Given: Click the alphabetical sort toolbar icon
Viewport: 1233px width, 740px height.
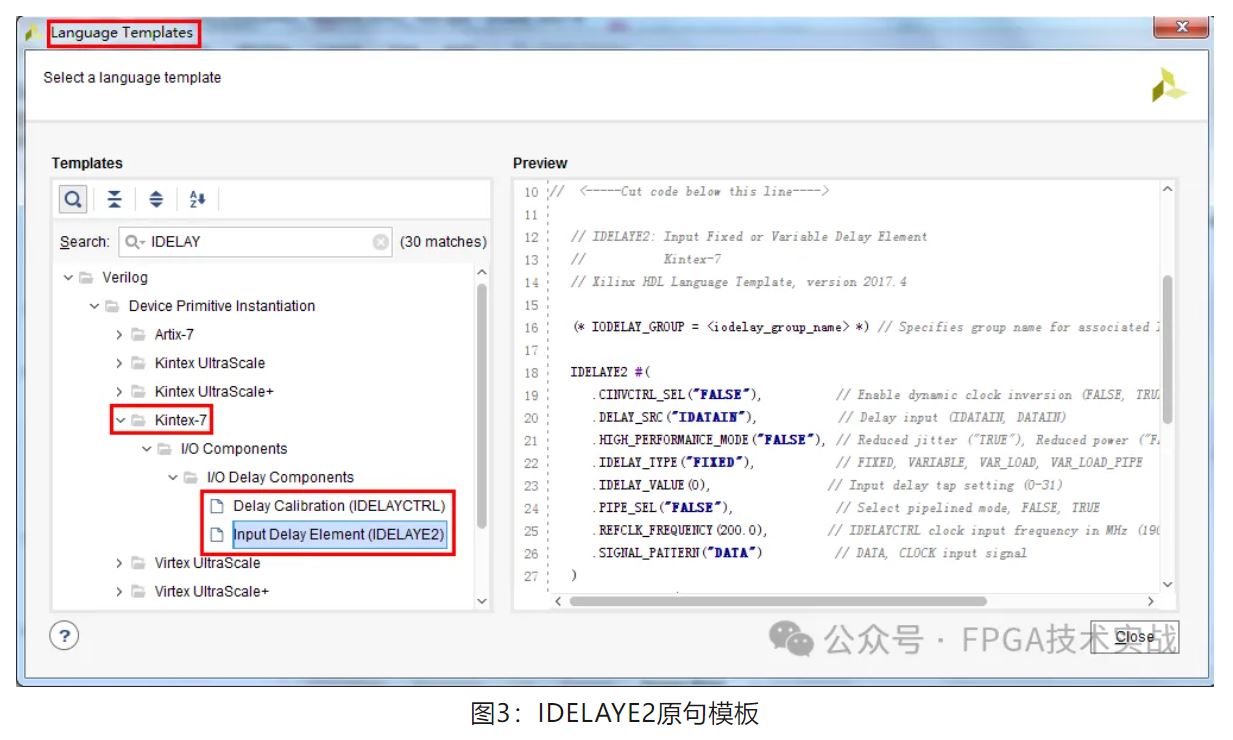Looking at the screenshot, I should click(x=197, y=199).
